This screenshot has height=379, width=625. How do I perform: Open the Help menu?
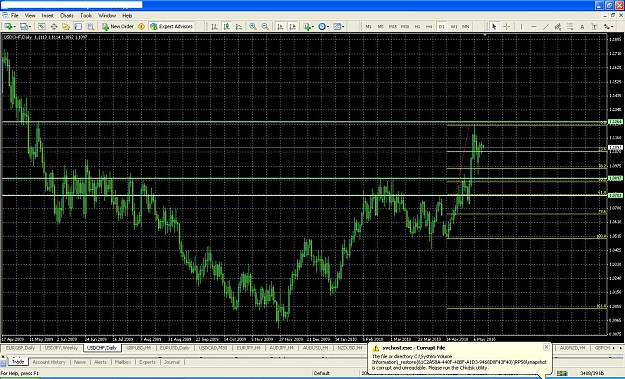click(x=127, y=16)
